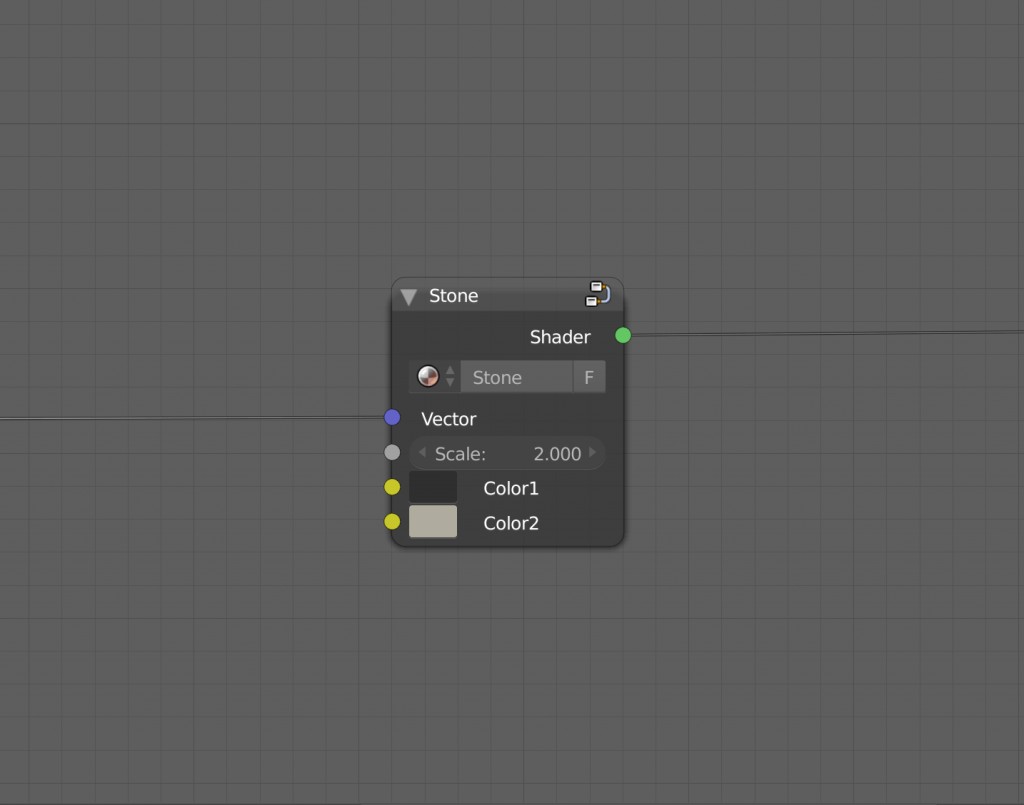The width and height of the screenshot is (1024, 805).
Task: Click the Scale value slider
Action: click(508, 453)
